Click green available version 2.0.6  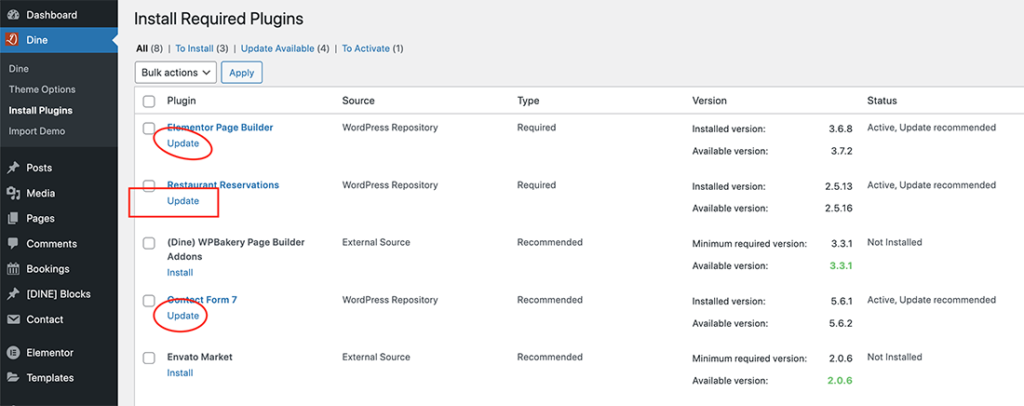840,381
